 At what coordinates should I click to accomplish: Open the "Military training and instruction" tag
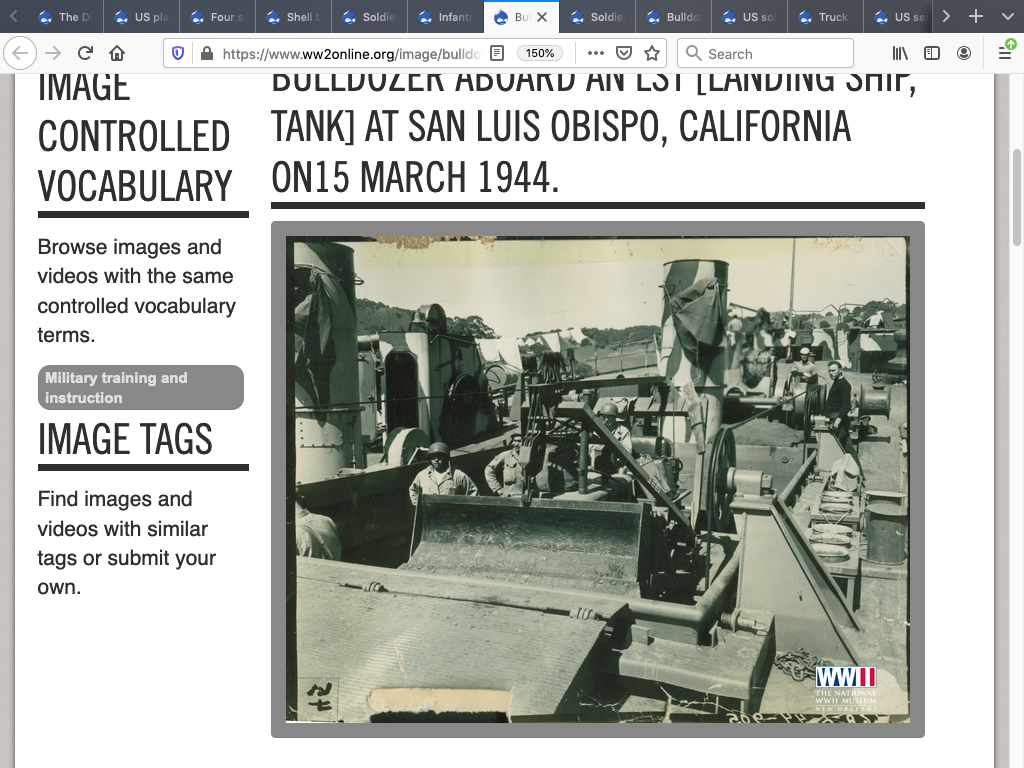click(140, 388)
